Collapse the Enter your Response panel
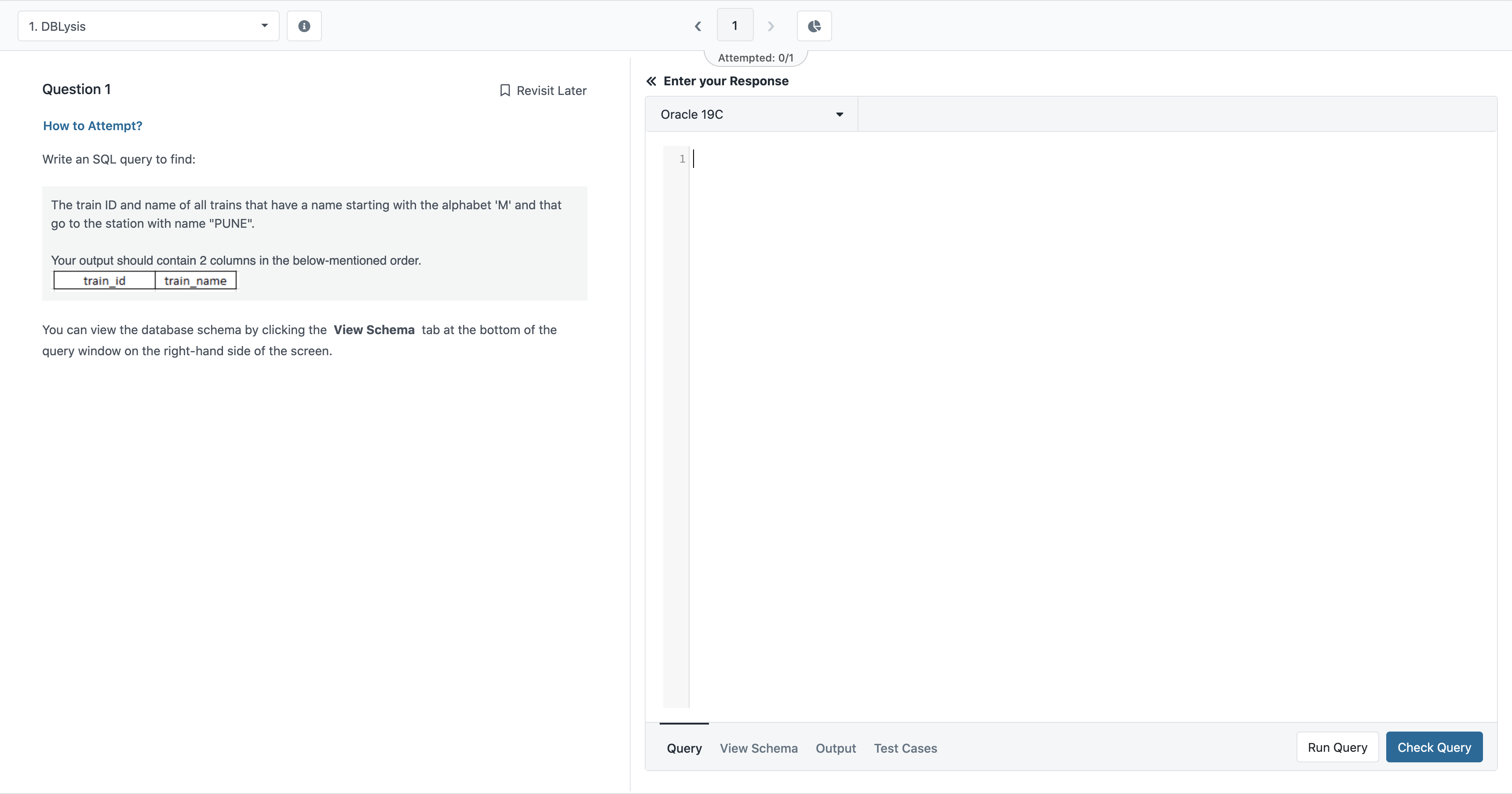Image resolution: width=1512 pixels, height=794 pixels. (x=650, y=81)
